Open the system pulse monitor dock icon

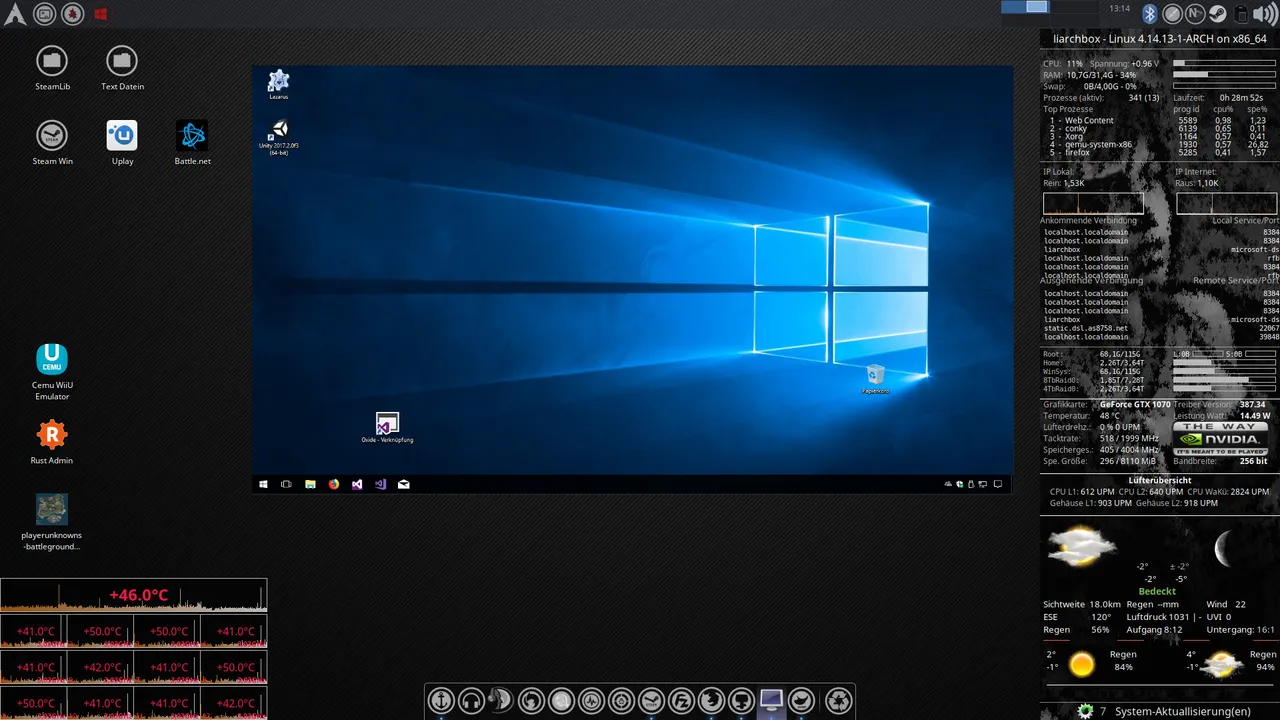[591, 701]
